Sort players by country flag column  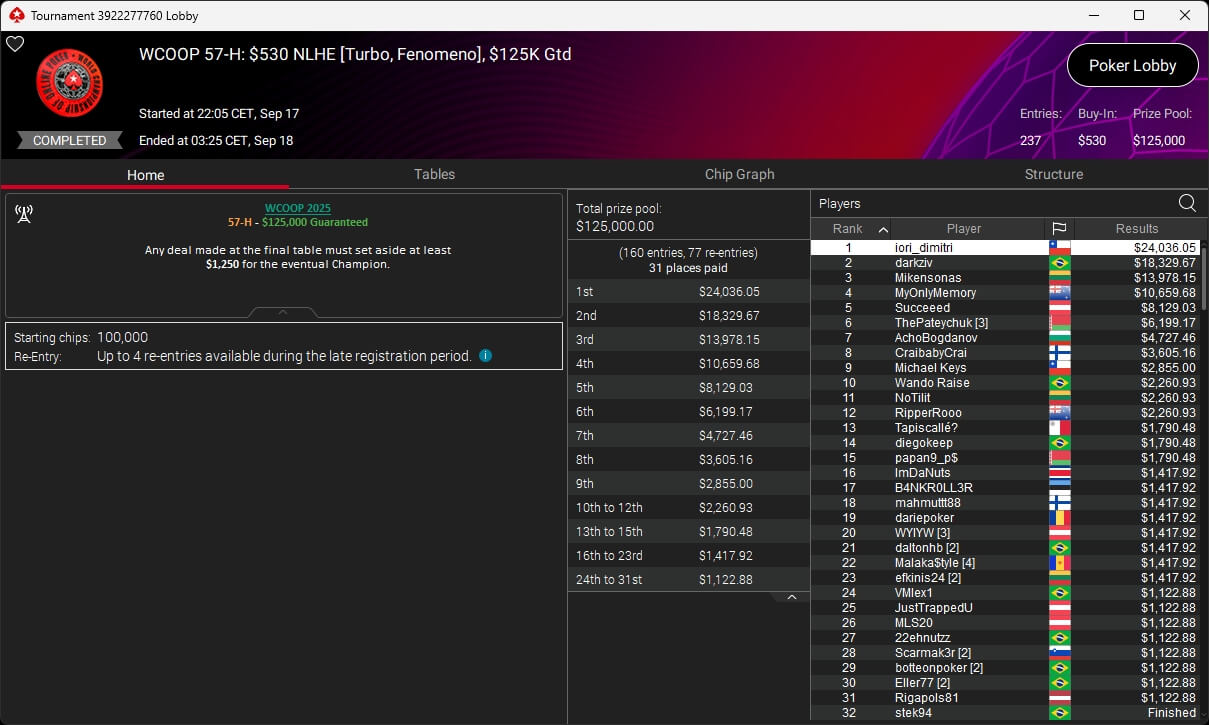coord(1059,229)
